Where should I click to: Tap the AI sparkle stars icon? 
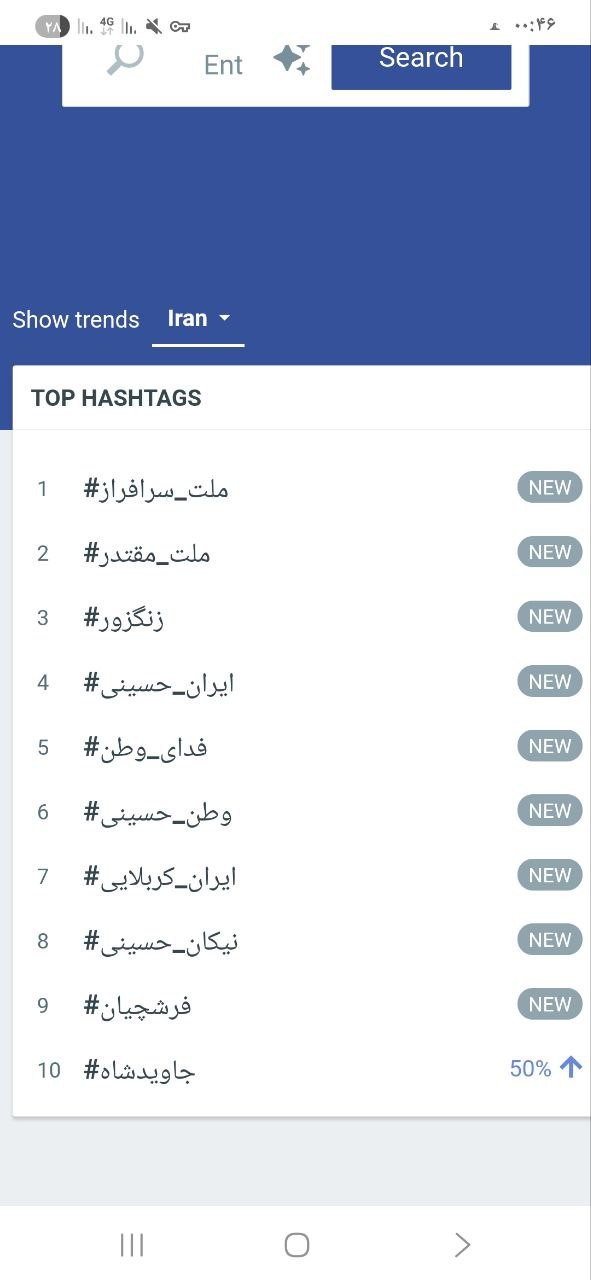[x=293, y=60]
